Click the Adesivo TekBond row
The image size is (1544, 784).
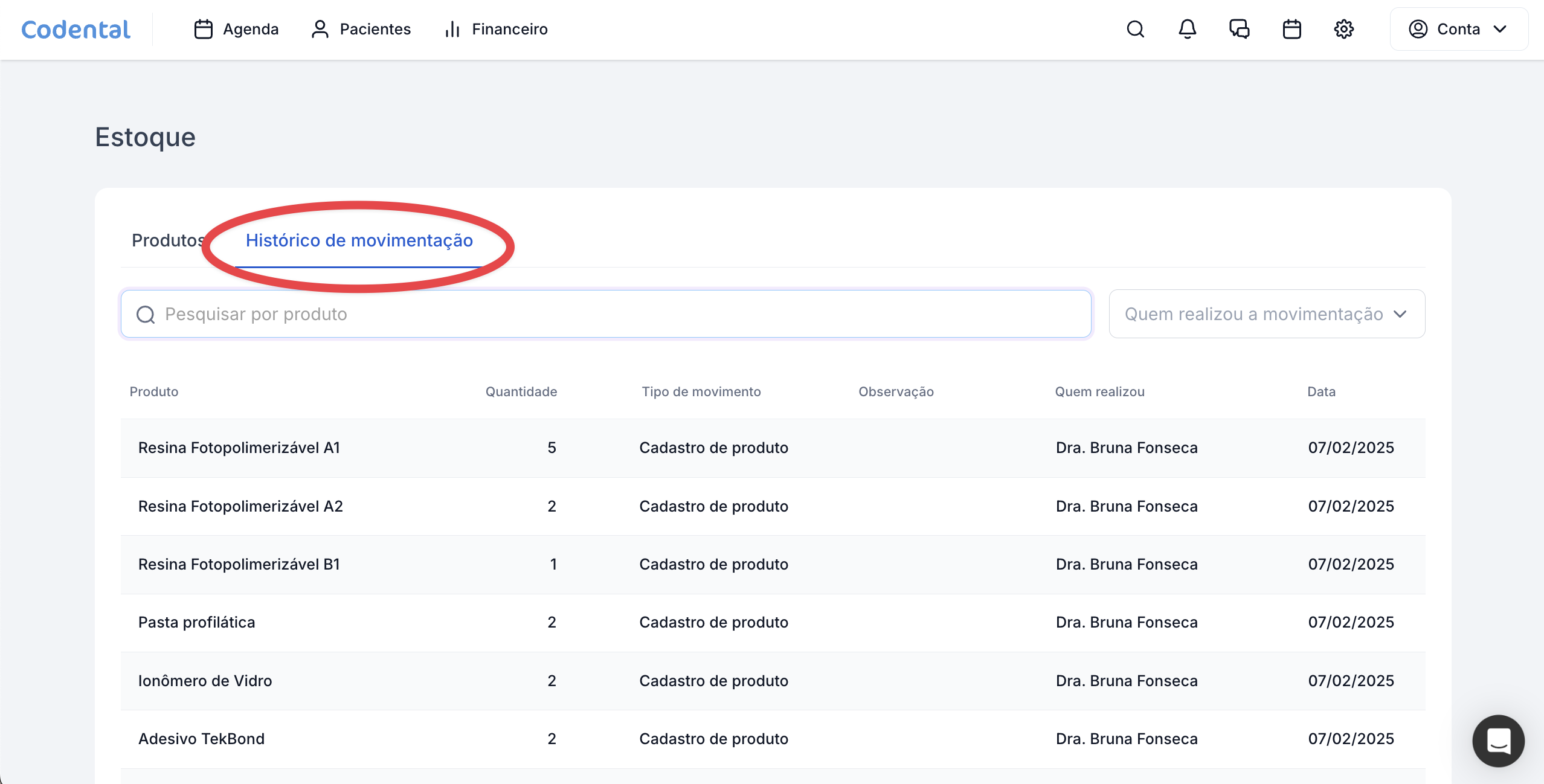click(202, 739)
